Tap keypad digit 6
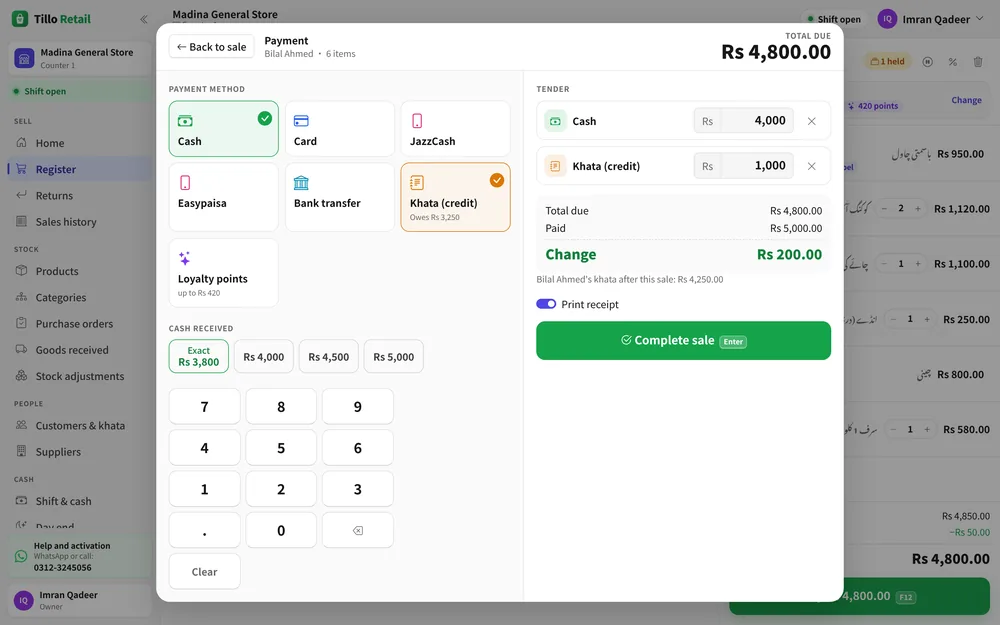The image size is (1000, 625). click(358, 448)
